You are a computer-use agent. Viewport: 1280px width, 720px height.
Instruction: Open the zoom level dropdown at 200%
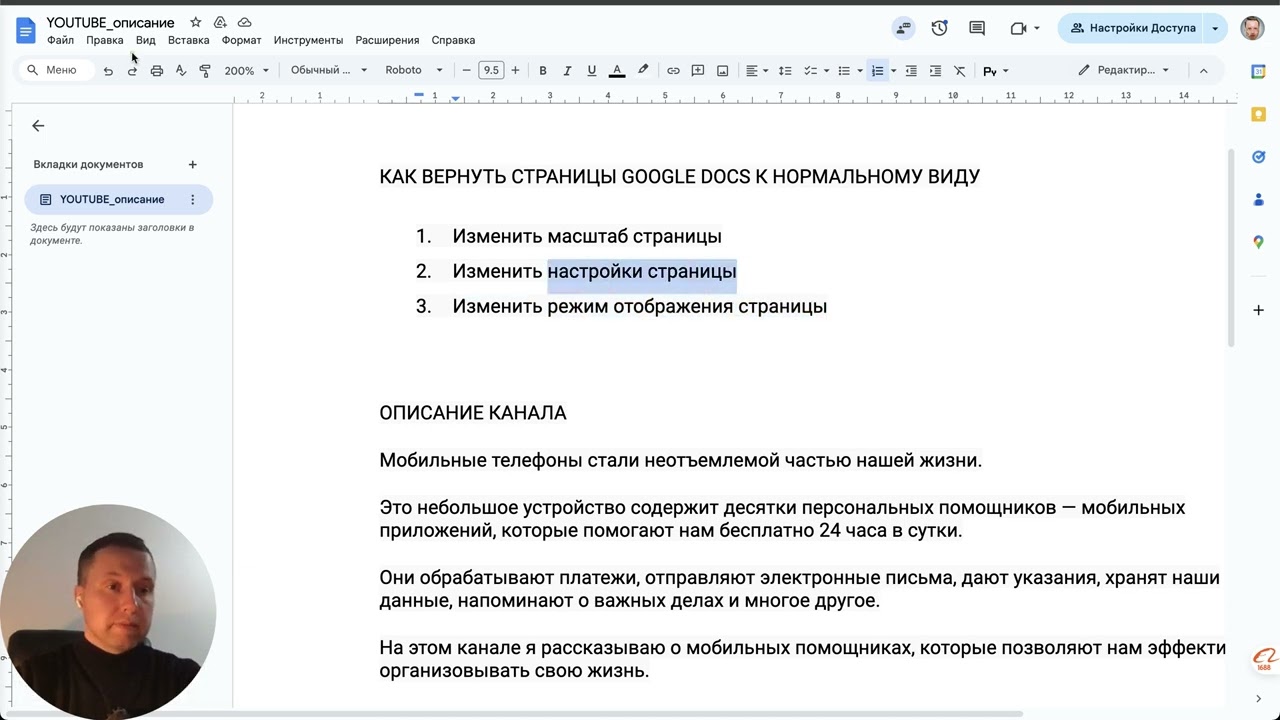(246, 71)
